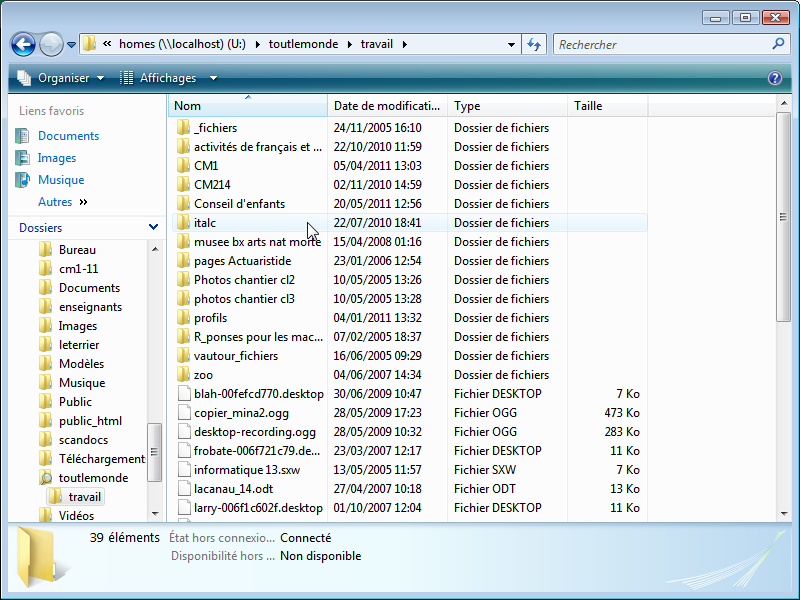The width and height of the screenshot is (800, 600).
Task: Click Conseil d'enfants folder icon
Action: 183,204
